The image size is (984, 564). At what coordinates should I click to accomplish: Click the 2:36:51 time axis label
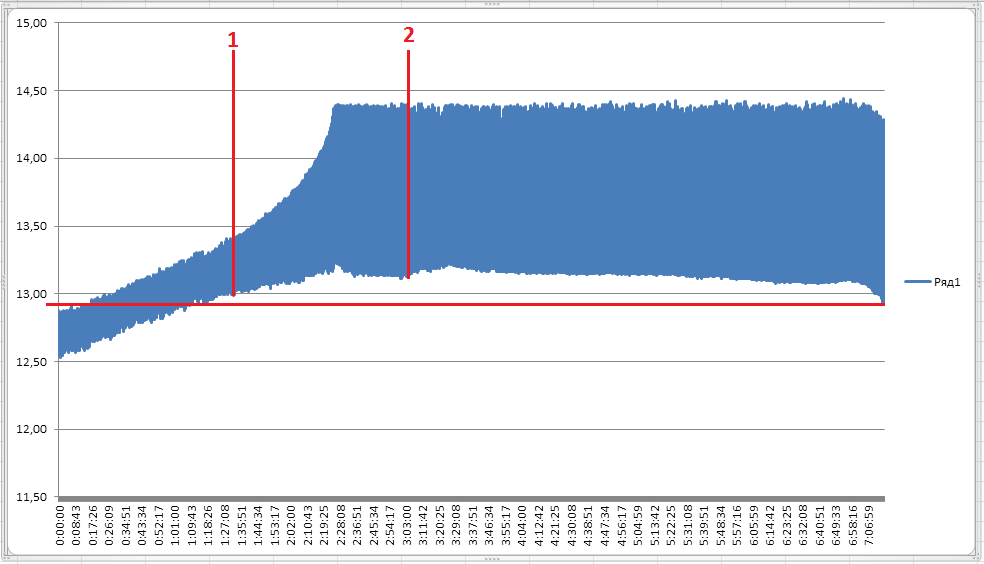(x=357, y=525)
